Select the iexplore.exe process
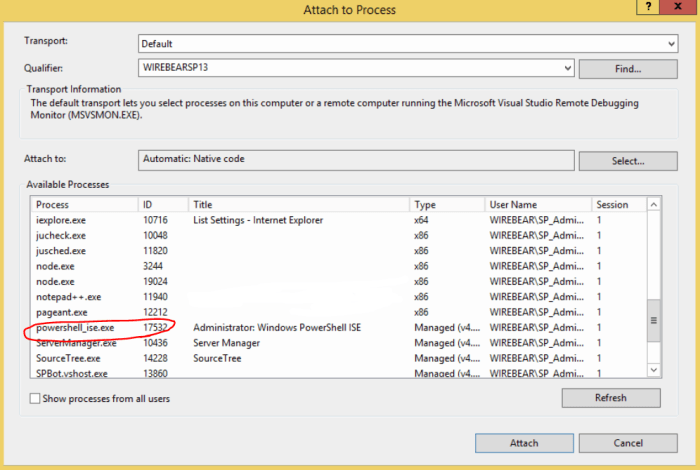 [x=61, y=219]
